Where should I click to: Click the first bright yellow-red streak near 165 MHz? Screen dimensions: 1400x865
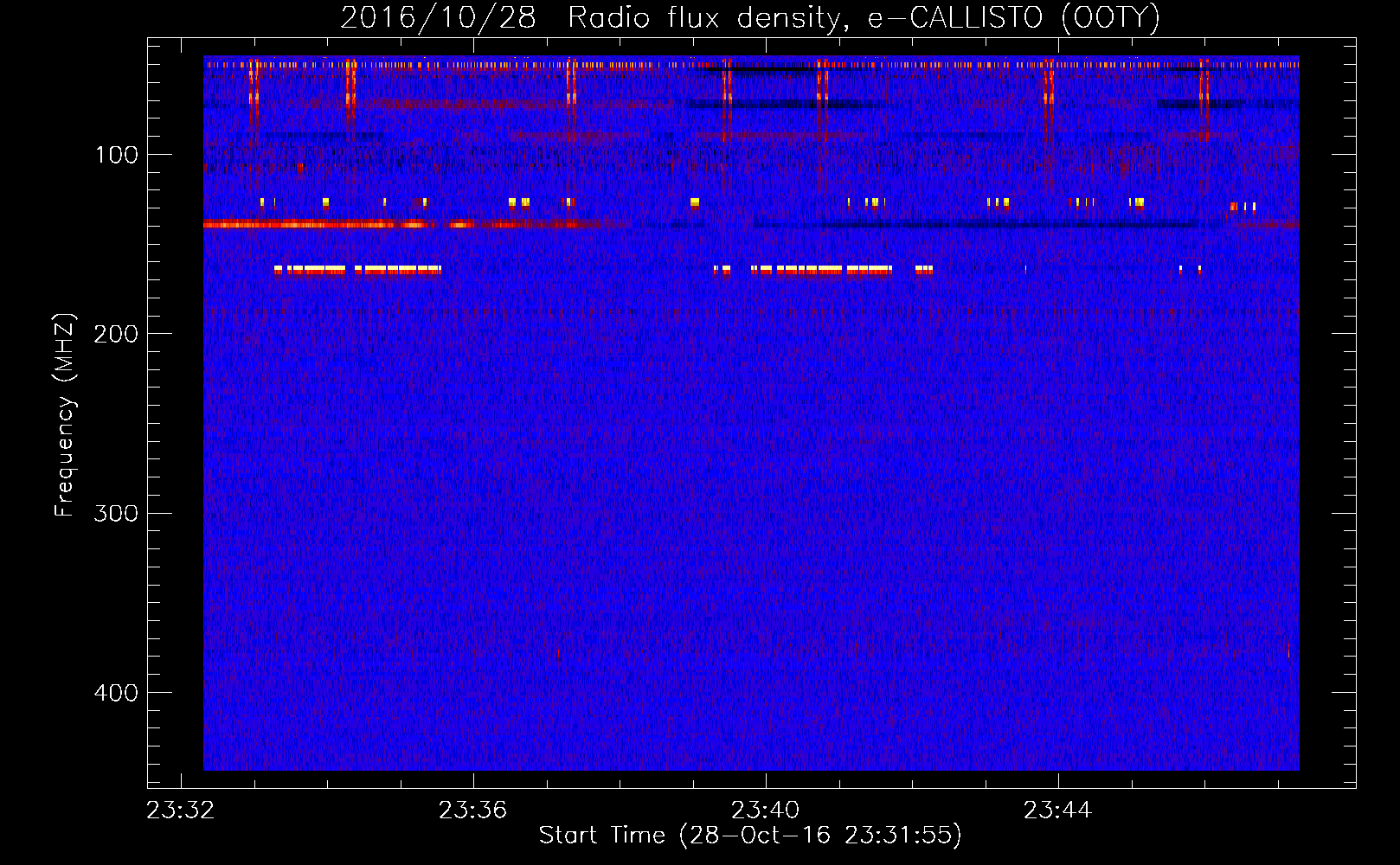click(357, 271)
